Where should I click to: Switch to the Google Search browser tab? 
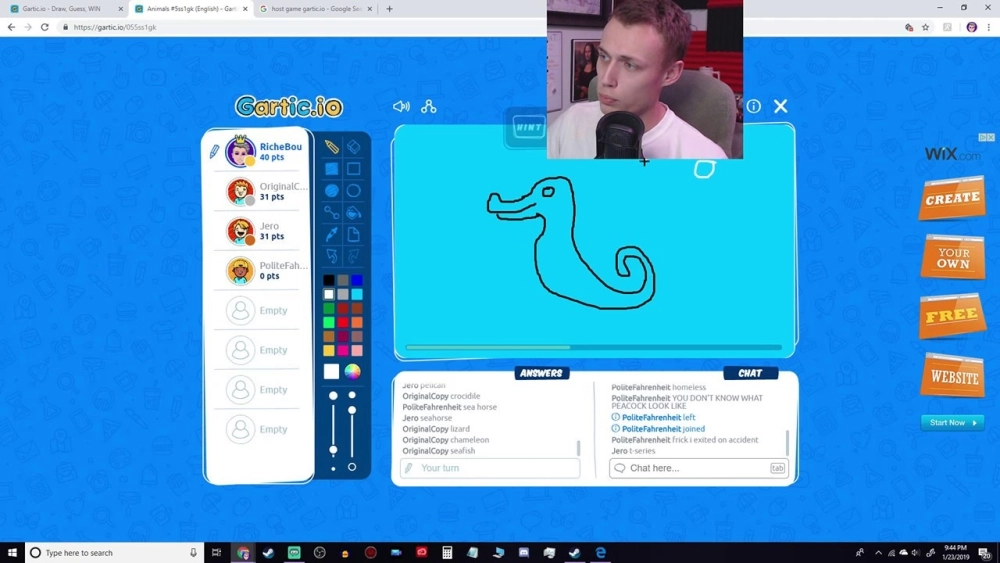pyautogui.click(x=315, y=9)
